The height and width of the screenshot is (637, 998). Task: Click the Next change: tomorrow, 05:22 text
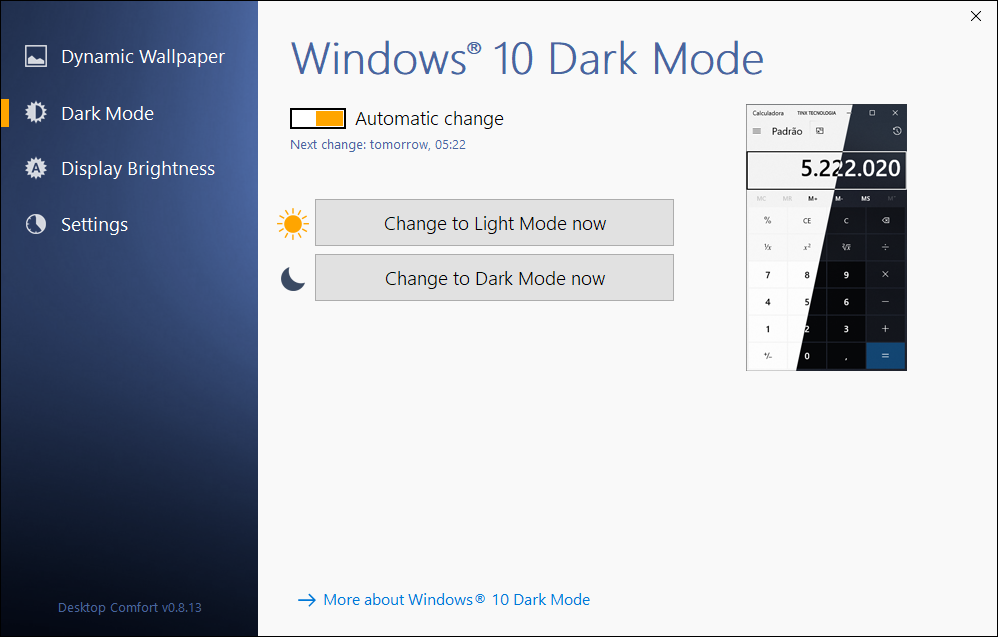pos(378,144)
